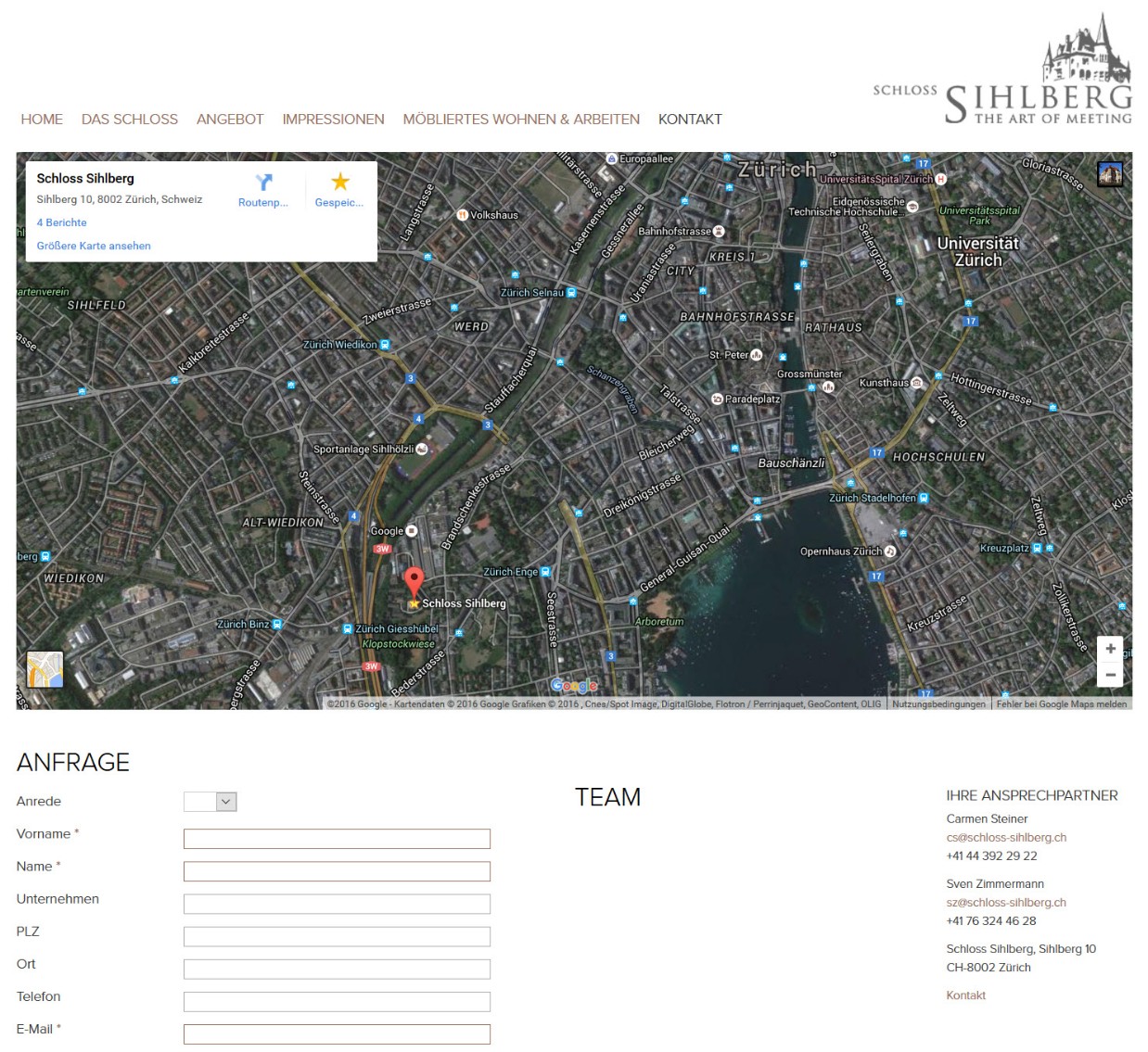Click the Zürich Enge train station icon
Image resolution: width=1148 pixels, height=1052 pixels.
tap(545, 572)
